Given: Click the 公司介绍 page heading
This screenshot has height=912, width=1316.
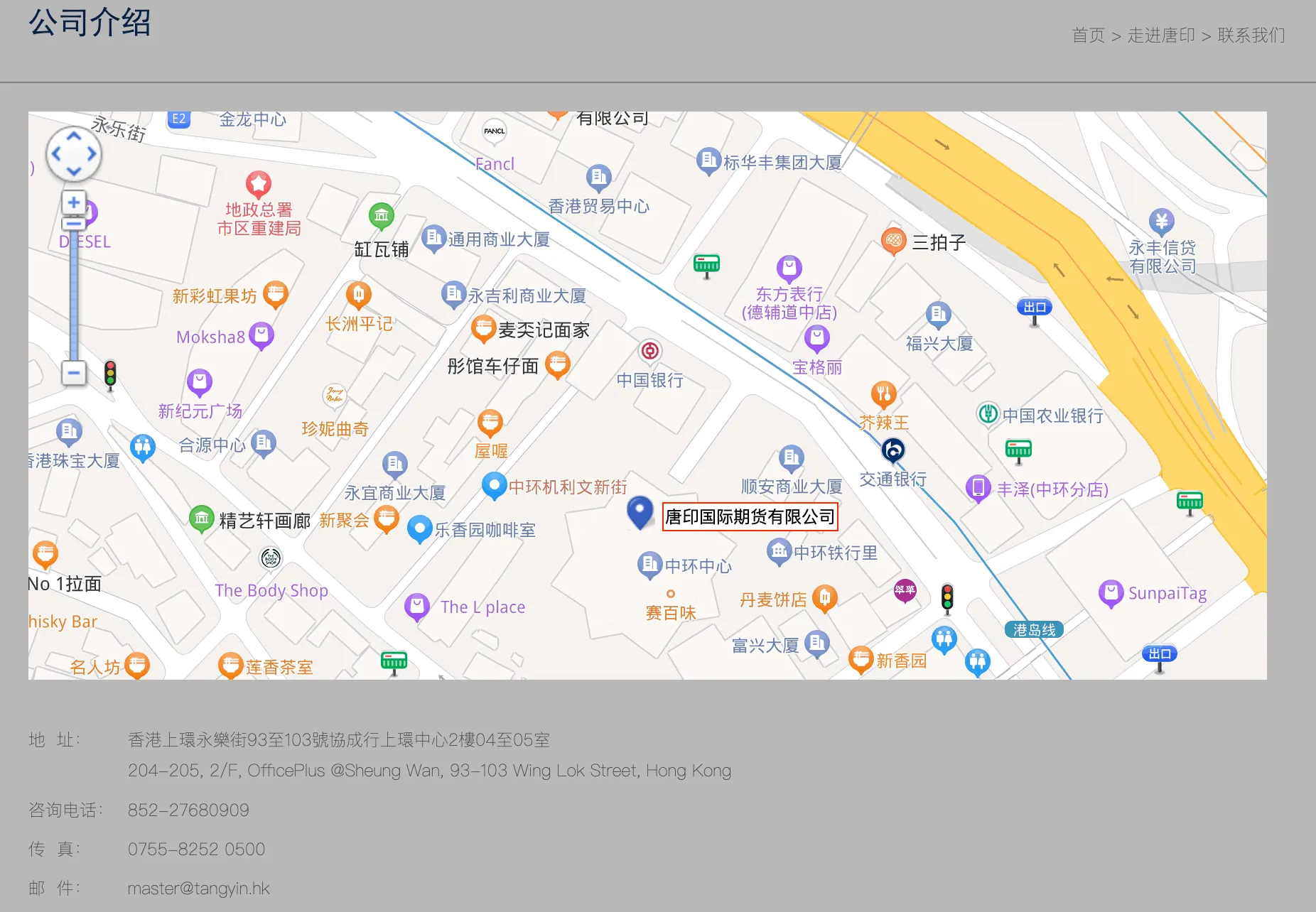Looking at the screenshot, I should click(x=90, y=23).
